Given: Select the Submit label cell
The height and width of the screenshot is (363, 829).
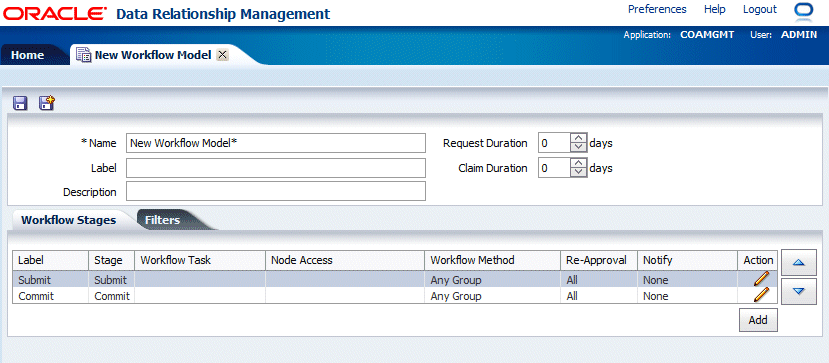Looking at the screenshot, I should point(50,280).
